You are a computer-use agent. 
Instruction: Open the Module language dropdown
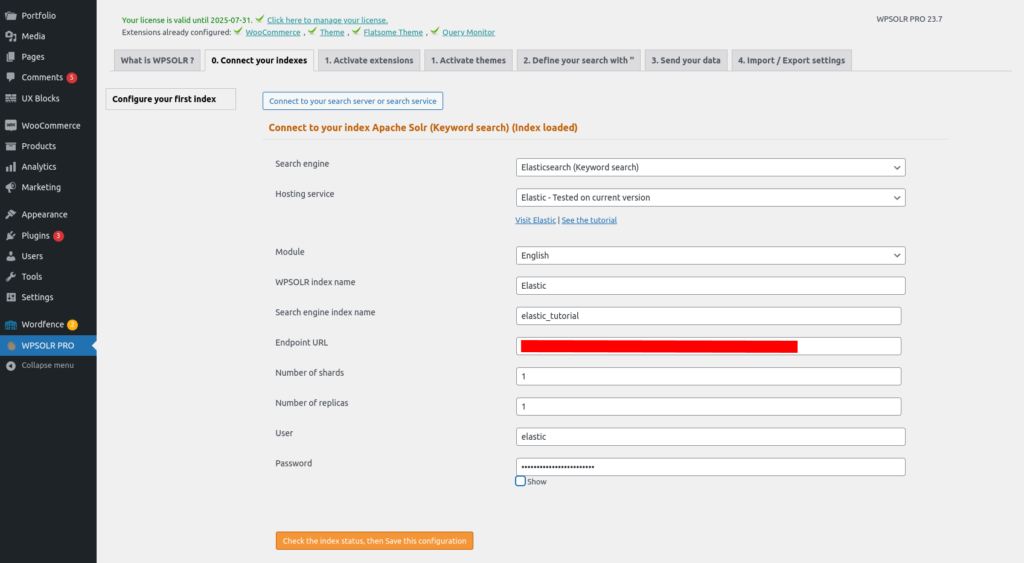[711, 255]
